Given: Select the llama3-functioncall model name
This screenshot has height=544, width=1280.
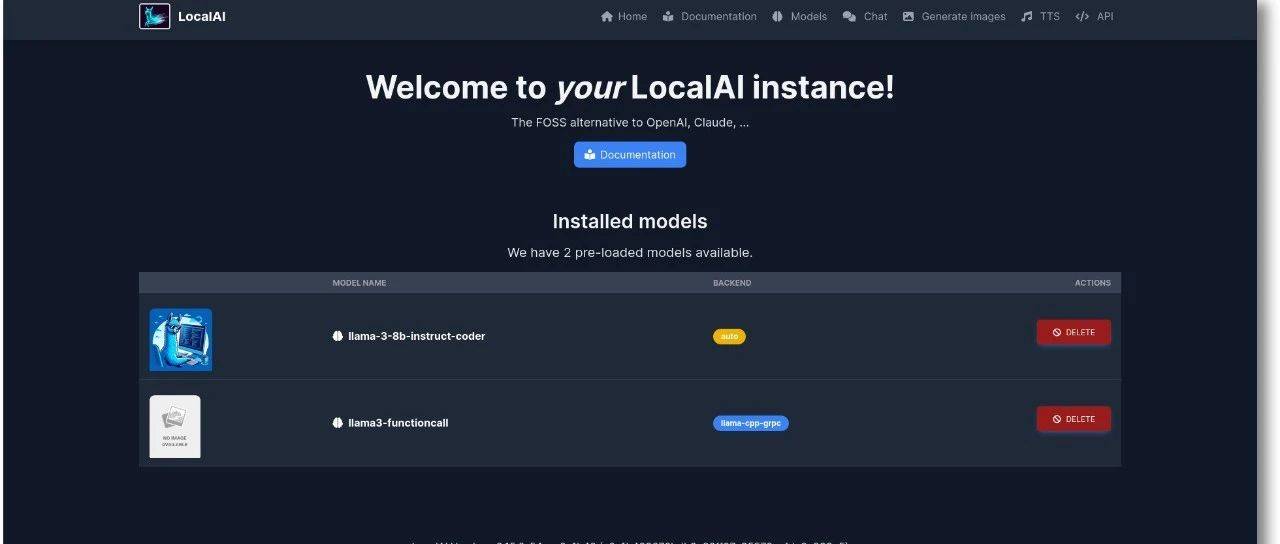Looking at the screenshot, I should [x=398, y=423].
